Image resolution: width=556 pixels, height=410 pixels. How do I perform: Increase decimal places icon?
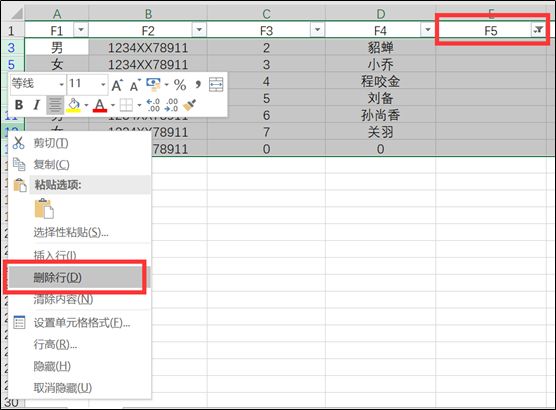[153, 105]
